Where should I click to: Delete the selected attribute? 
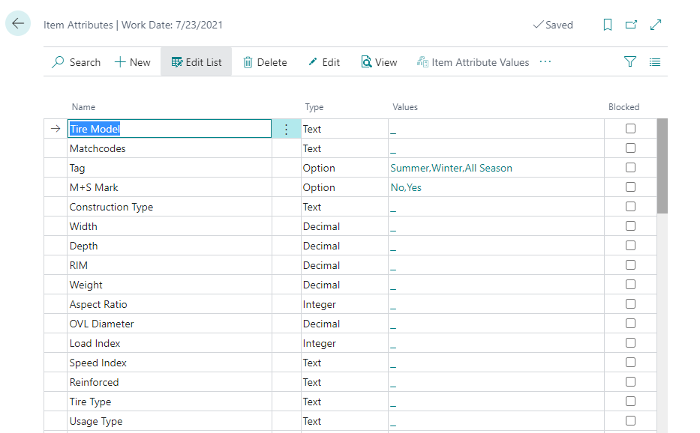pyautogui.click(x=265, y=62)
